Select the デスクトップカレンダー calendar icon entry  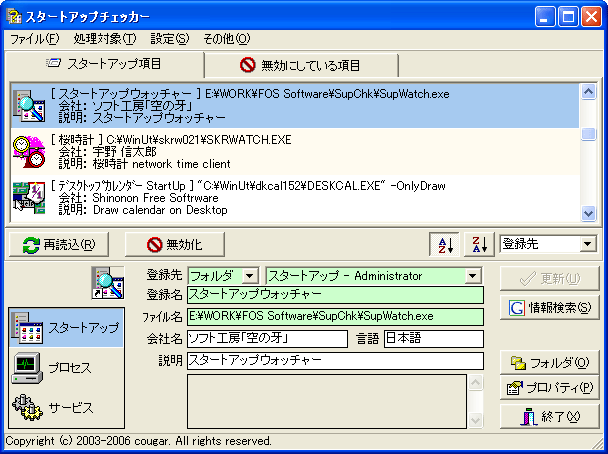pos(29,198)
